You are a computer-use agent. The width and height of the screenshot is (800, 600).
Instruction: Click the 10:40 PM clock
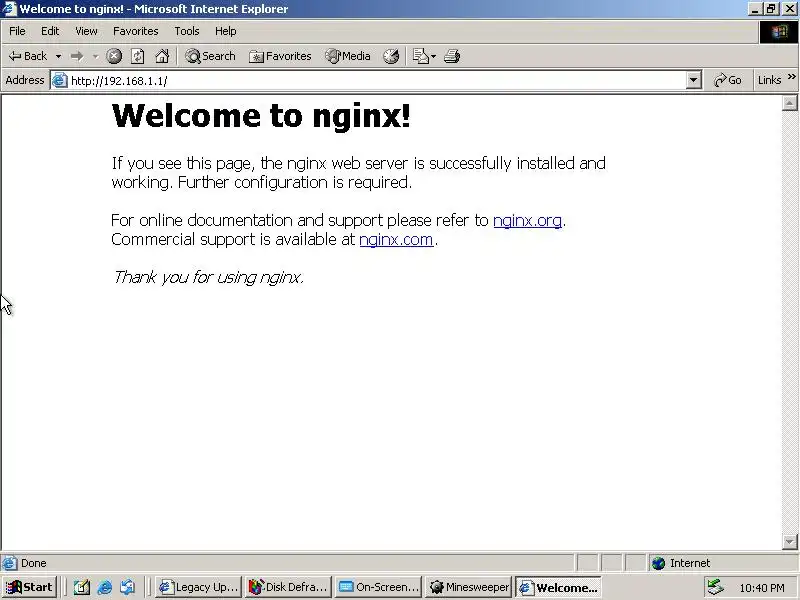[x=762, y=588]
